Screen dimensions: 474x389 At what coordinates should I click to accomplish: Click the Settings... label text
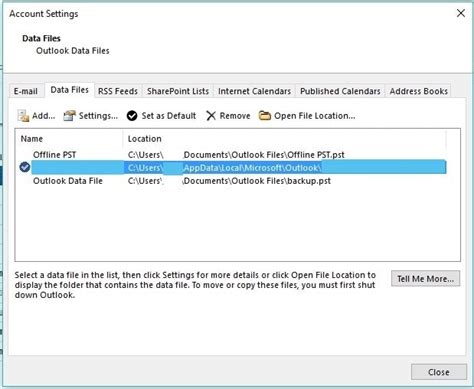pyautogui.click(x=98, y=116)
